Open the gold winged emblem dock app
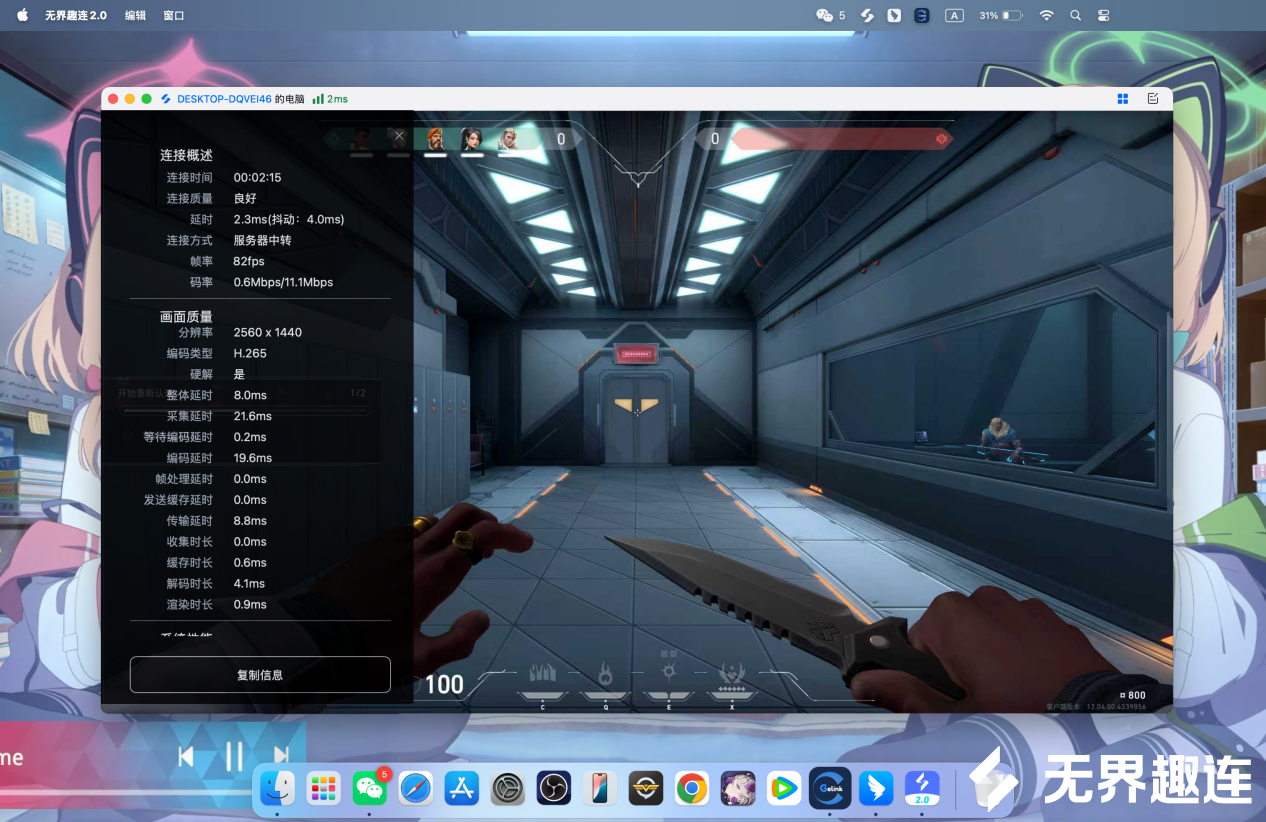Screen dimensions: 1266x822 point(646,789)
